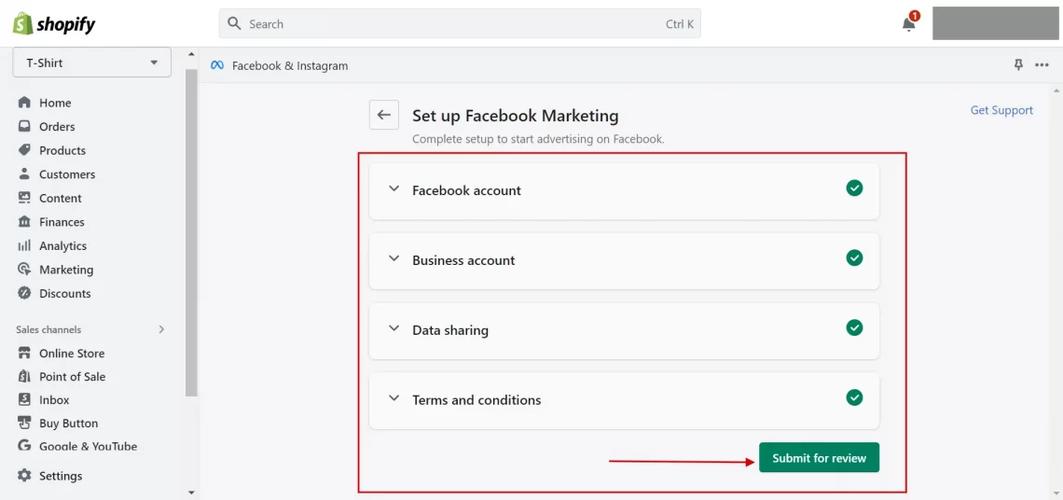Click the Products tag icon

24,150
